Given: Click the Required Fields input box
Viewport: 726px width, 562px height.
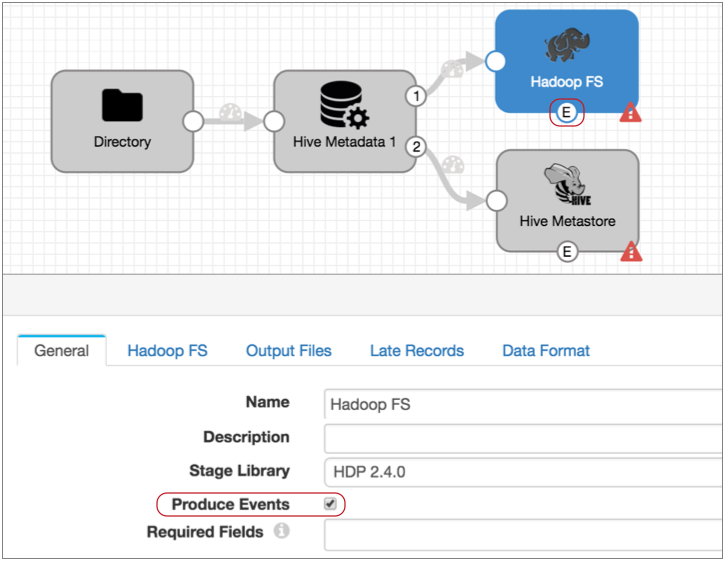Looking at the screenshot, I should coord(522,533).
